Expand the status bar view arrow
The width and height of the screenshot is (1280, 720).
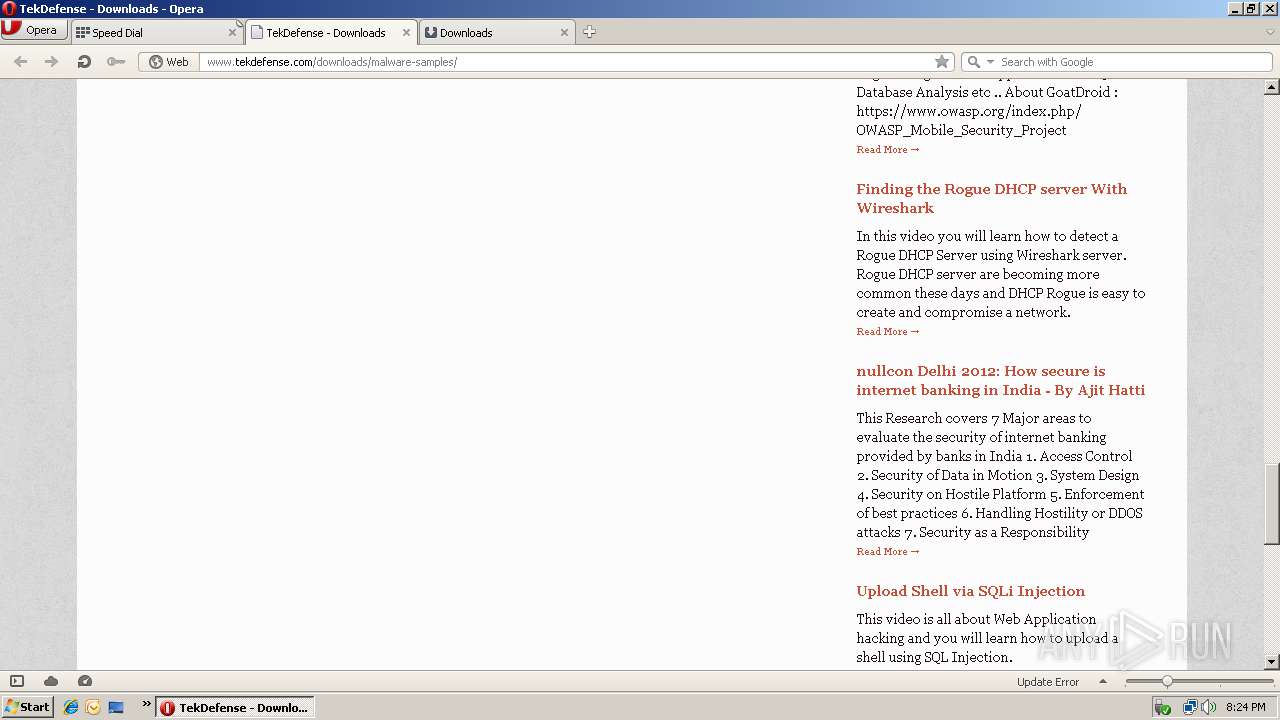[x=1103, y=681]
